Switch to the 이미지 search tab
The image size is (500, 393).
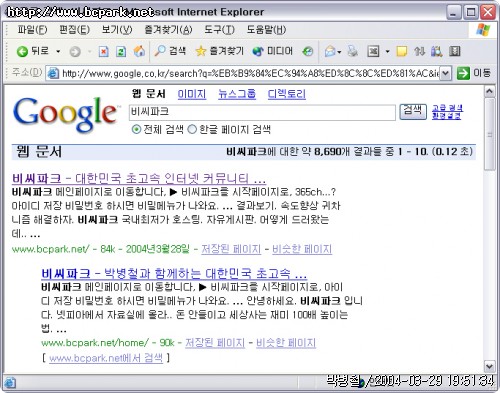[x=192, y=94]
